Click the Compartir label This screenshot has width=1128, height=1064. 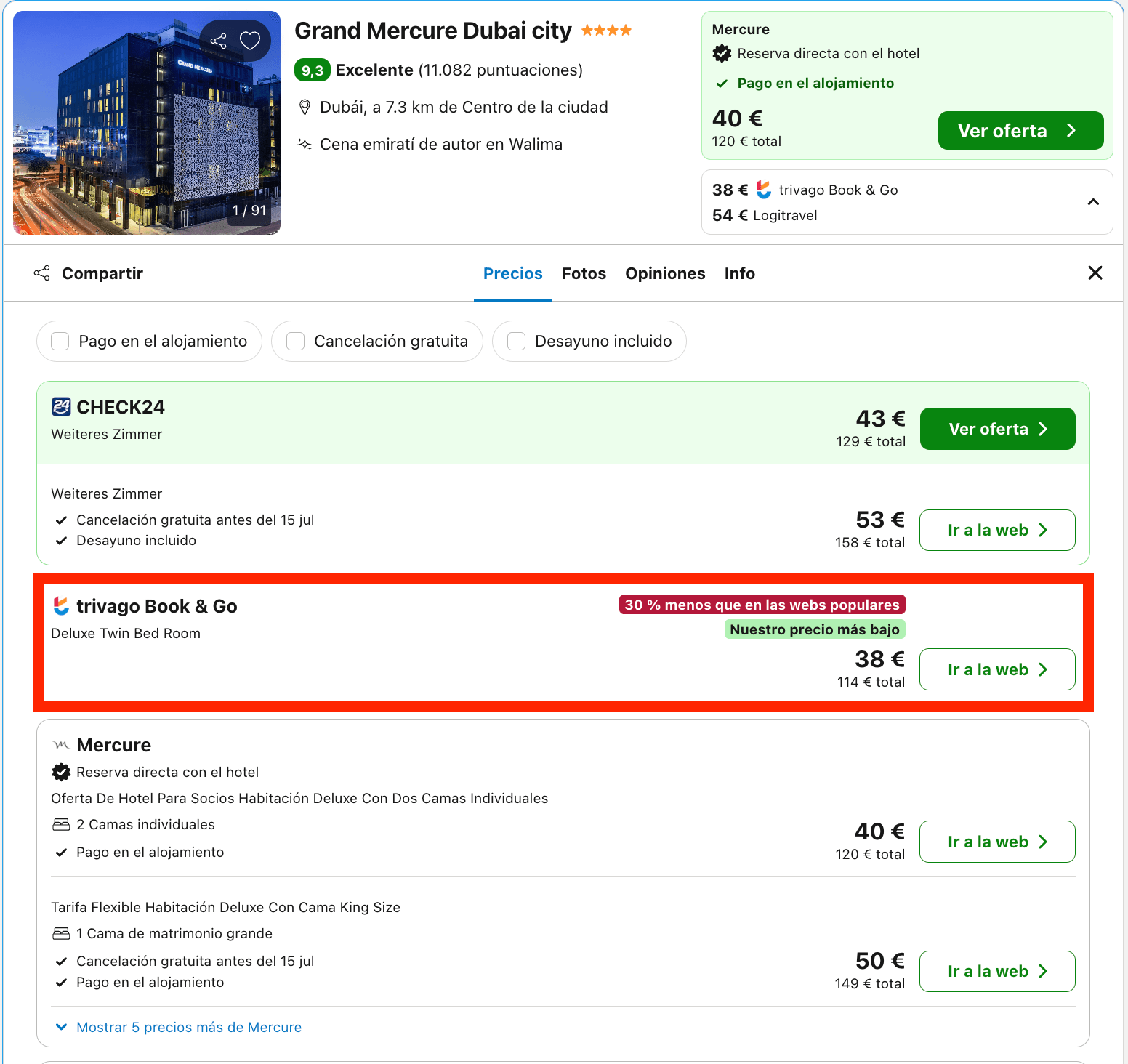pos(102,273)
